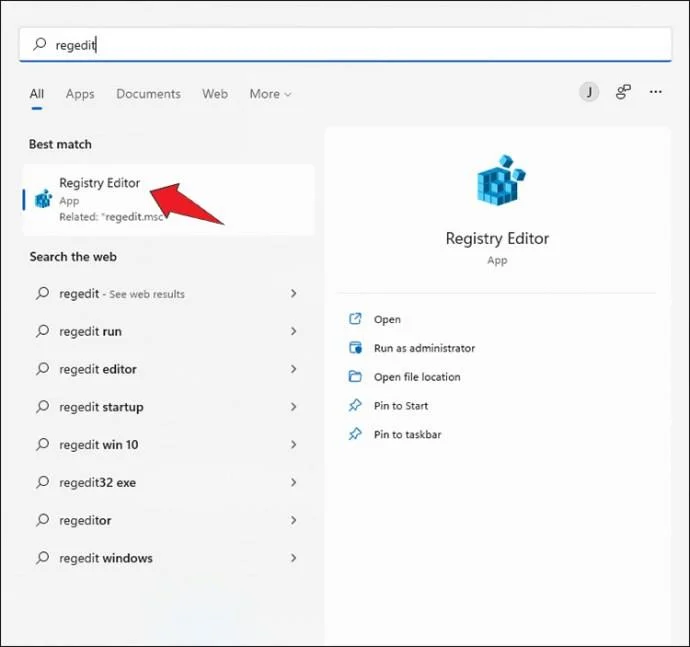Viewport: 690px width, 647px height.
Task: Choose Pin to taskbar
Action: pyautogui.click(x=407, y=434)
